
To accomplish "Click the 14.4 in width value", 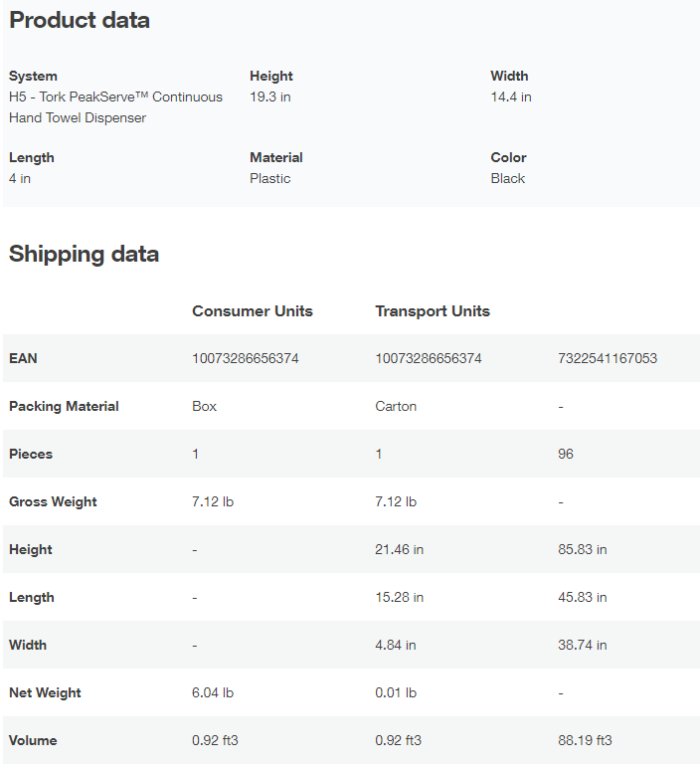I will click(511, 97).
